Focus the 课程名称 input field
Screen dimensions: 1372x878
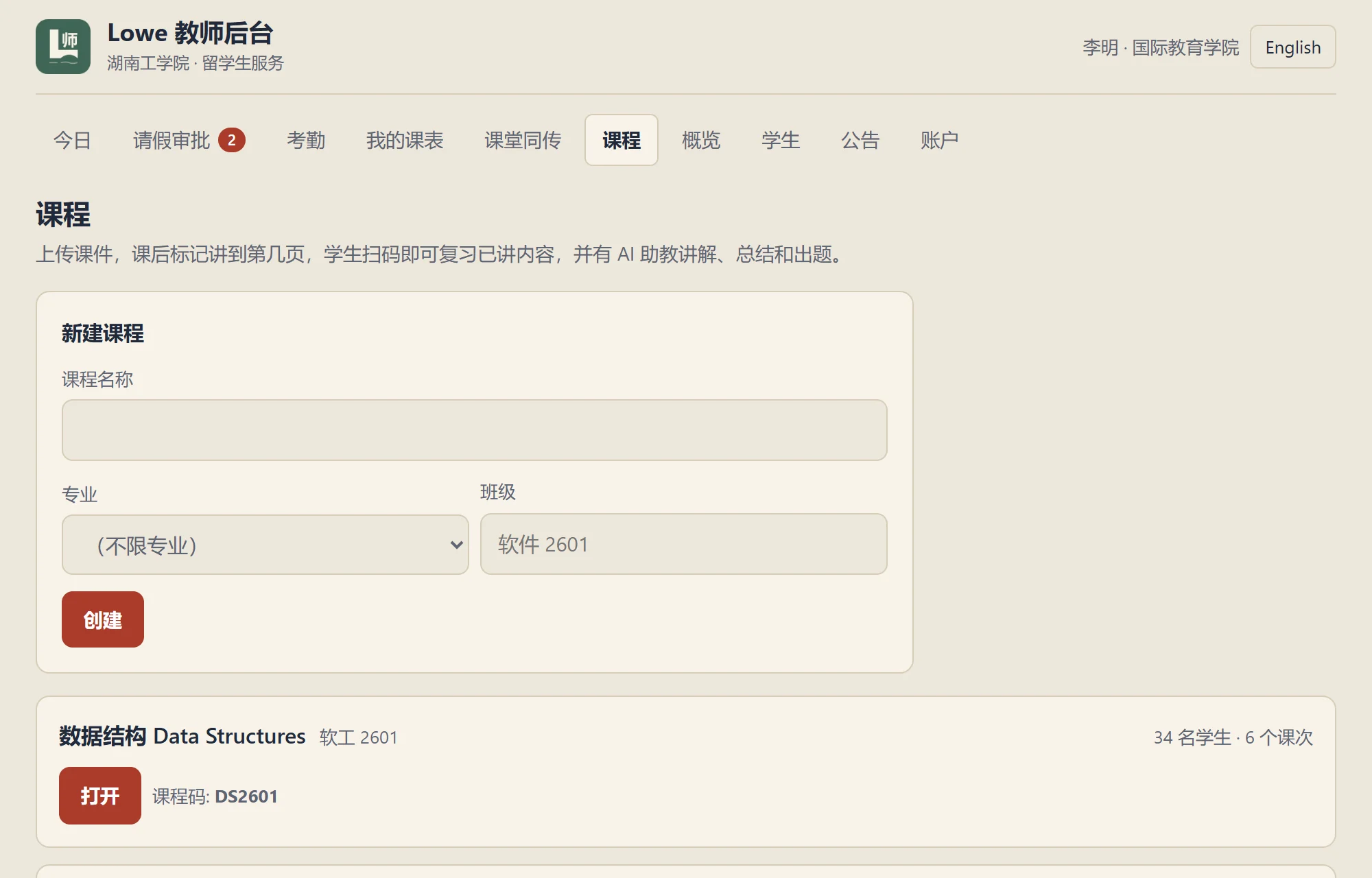click(475, 430)
